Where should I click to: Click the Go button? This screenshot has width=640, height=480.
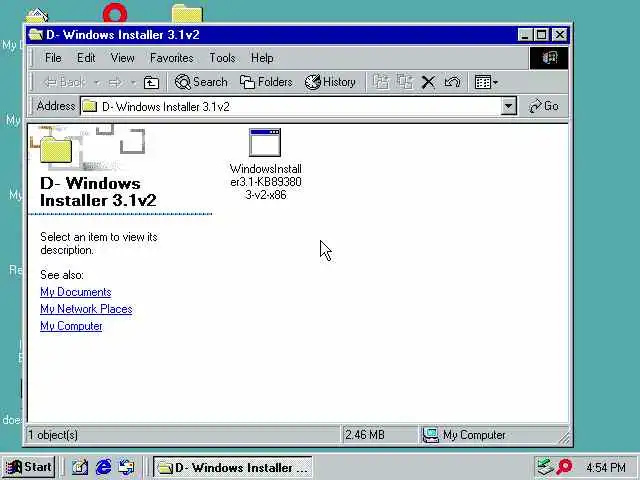pyautogui.click(x=544, y=106)
